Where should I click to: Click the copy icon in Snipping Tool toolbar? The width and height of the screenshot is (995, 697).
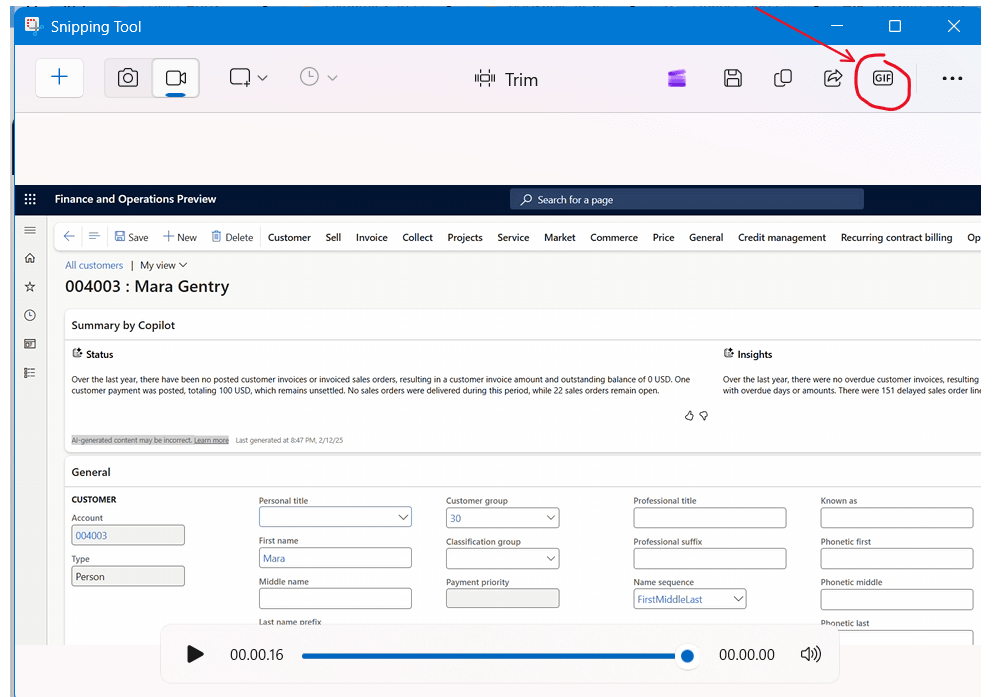pos(783,78)
